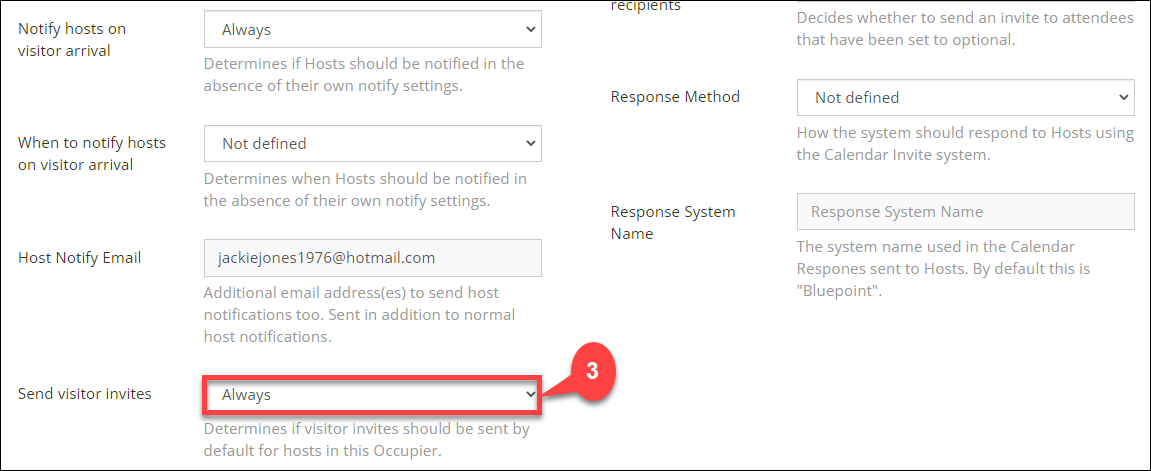Click the description about optional attendees invite

965,29
